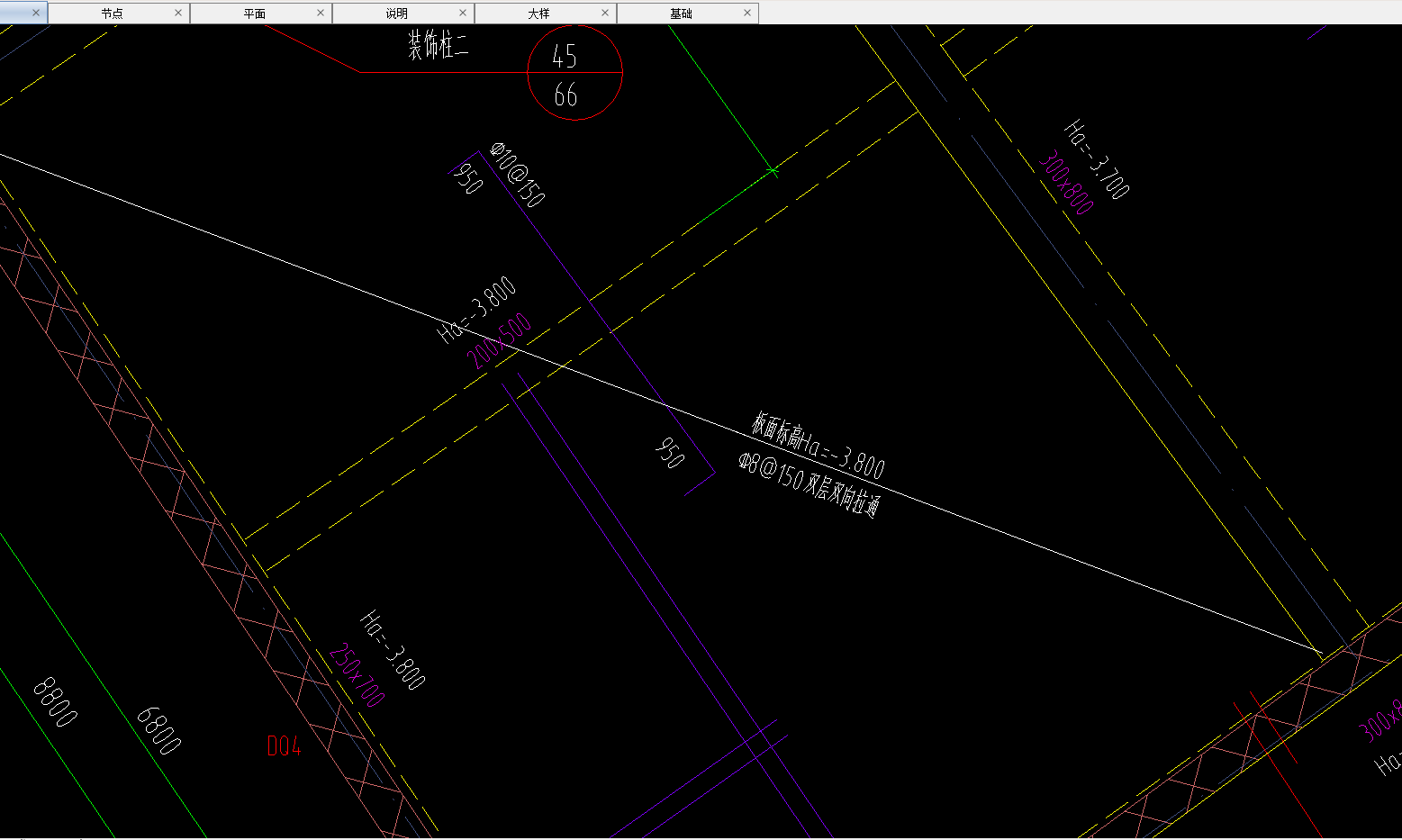Viewport: 1402px width, 840px height.
Task: Close the 说明 tab
Action: (x=463, y=13)
